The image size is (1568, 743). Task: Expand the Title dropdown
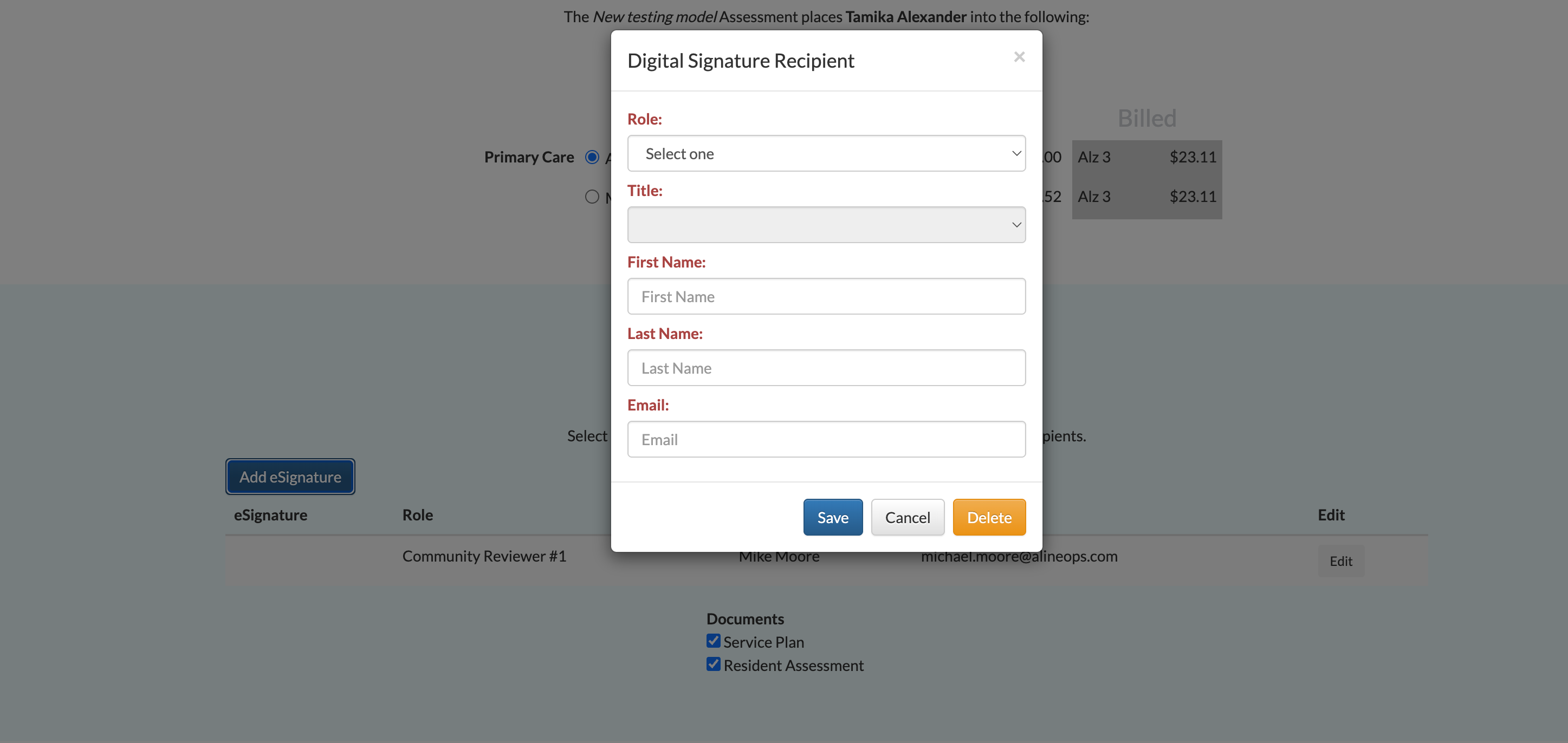825,225
